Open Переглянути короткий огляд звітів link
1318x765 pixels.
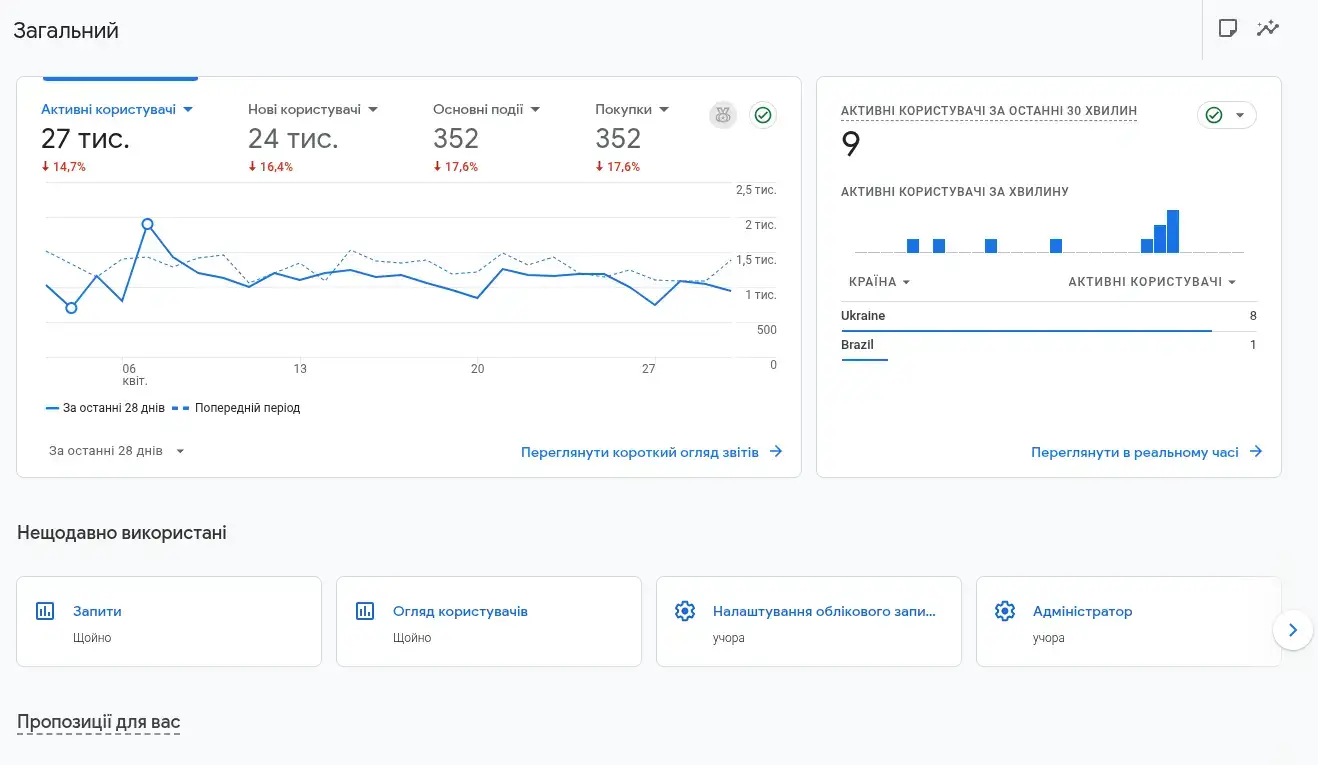(x=651, y=452)
